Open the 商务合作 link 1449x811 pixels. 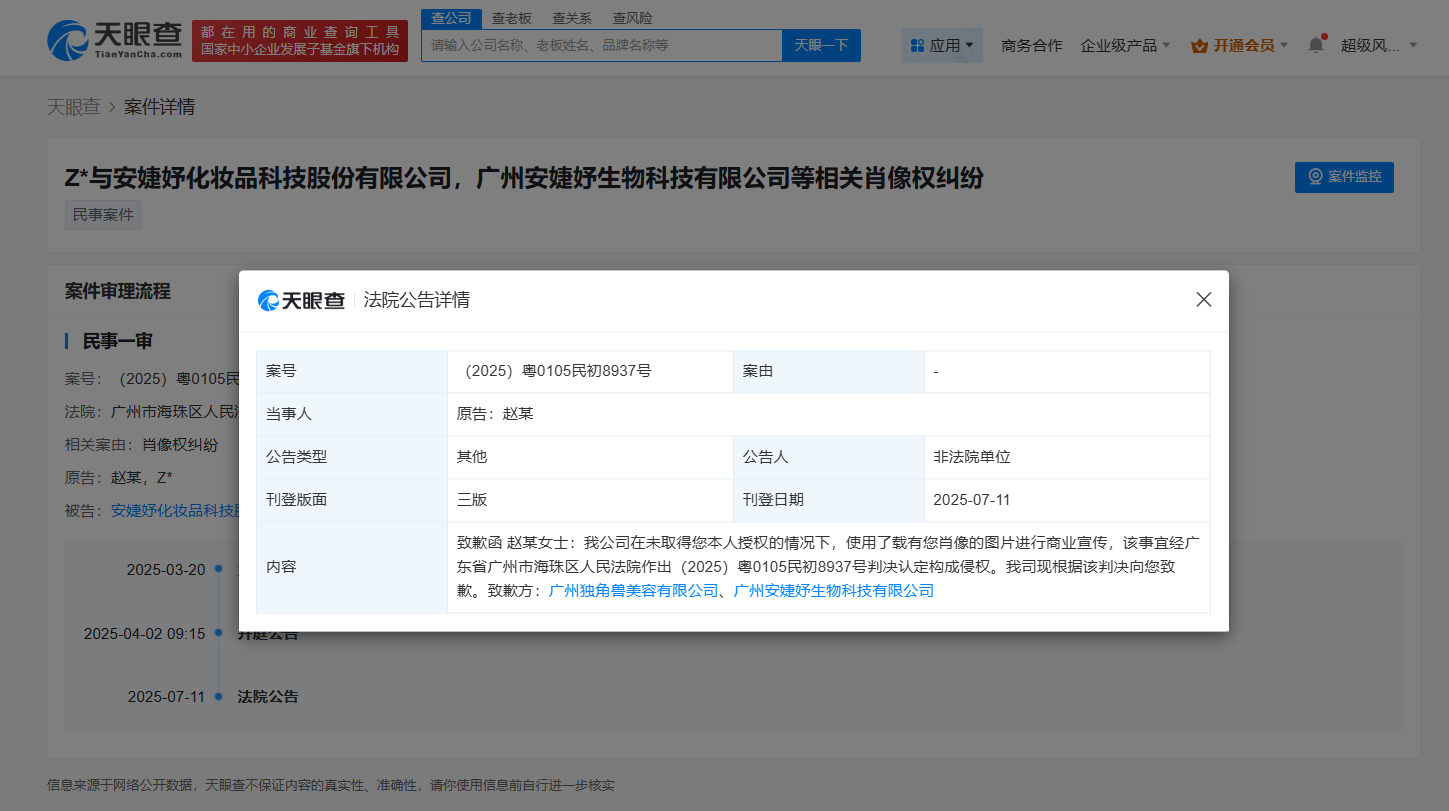1031,45
